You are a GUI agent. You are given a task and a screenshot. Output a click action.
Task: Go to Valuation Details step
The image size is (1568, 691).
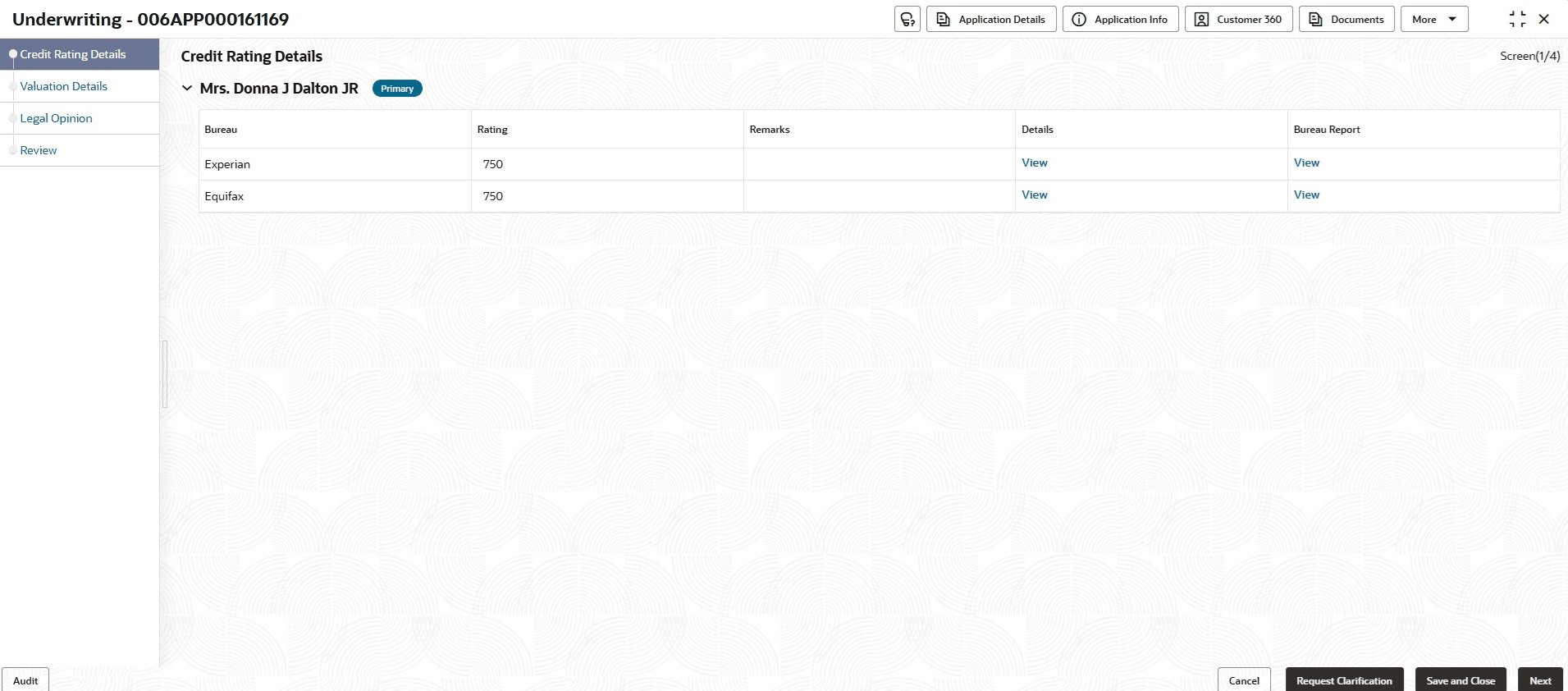pyautogui.click(x=80, y=86)
